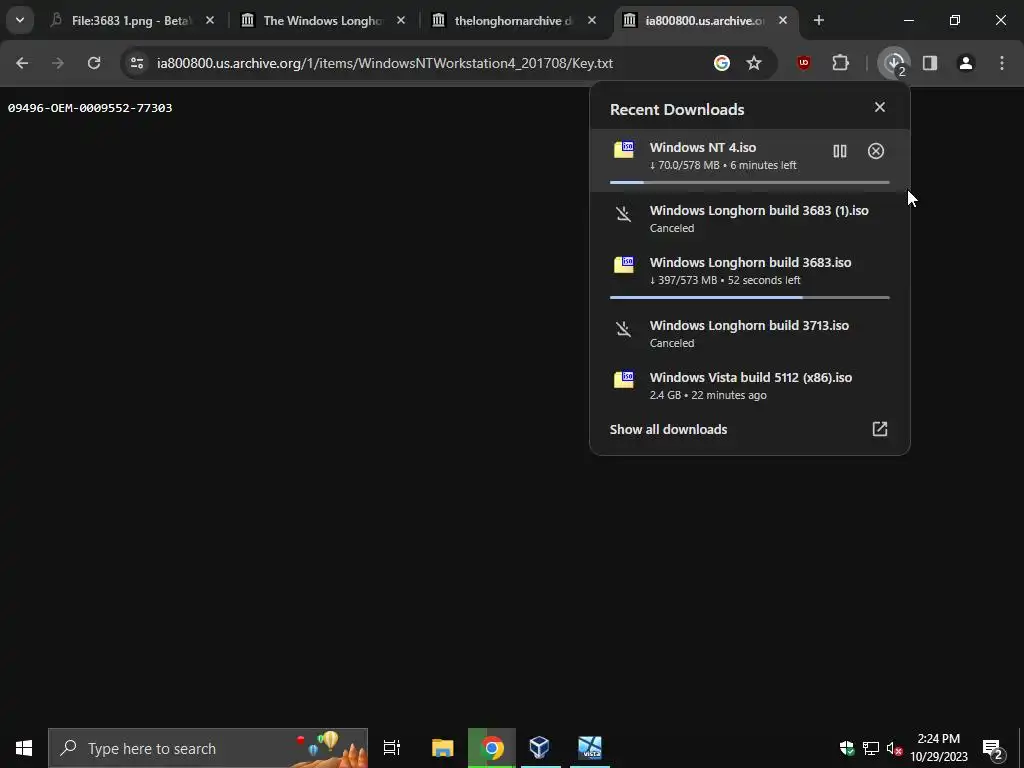Click the build 3683.iso download progress bar
This screenshot has width=1024, height=768.
pos(750,298)
